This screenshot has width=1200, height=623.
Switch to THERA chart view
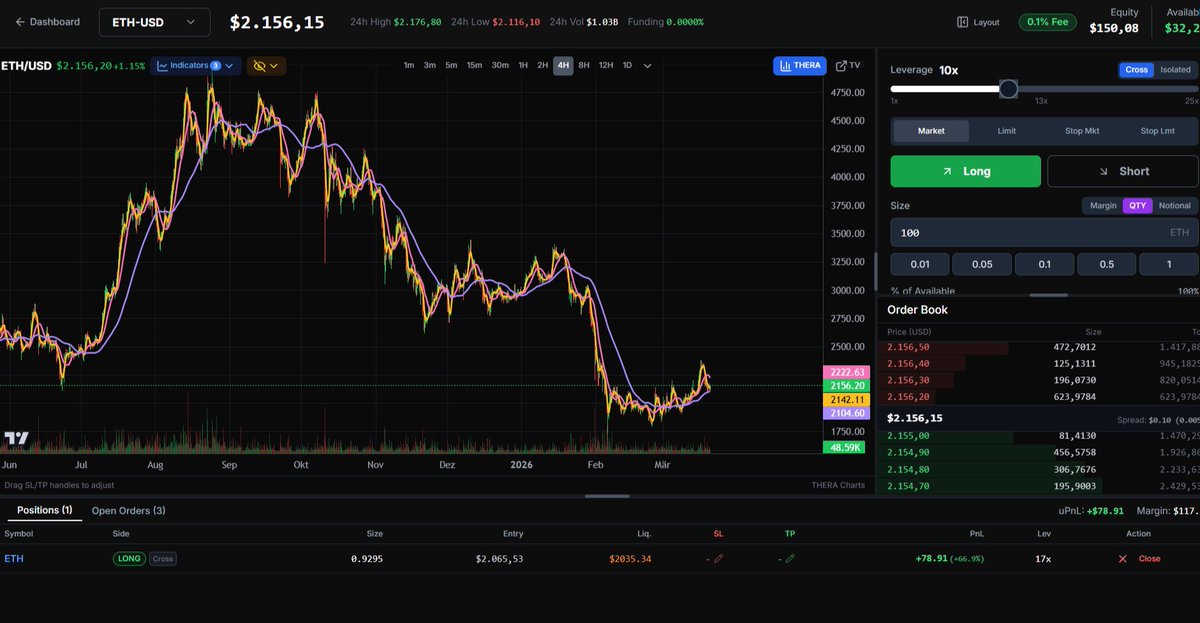click(799, 66)
